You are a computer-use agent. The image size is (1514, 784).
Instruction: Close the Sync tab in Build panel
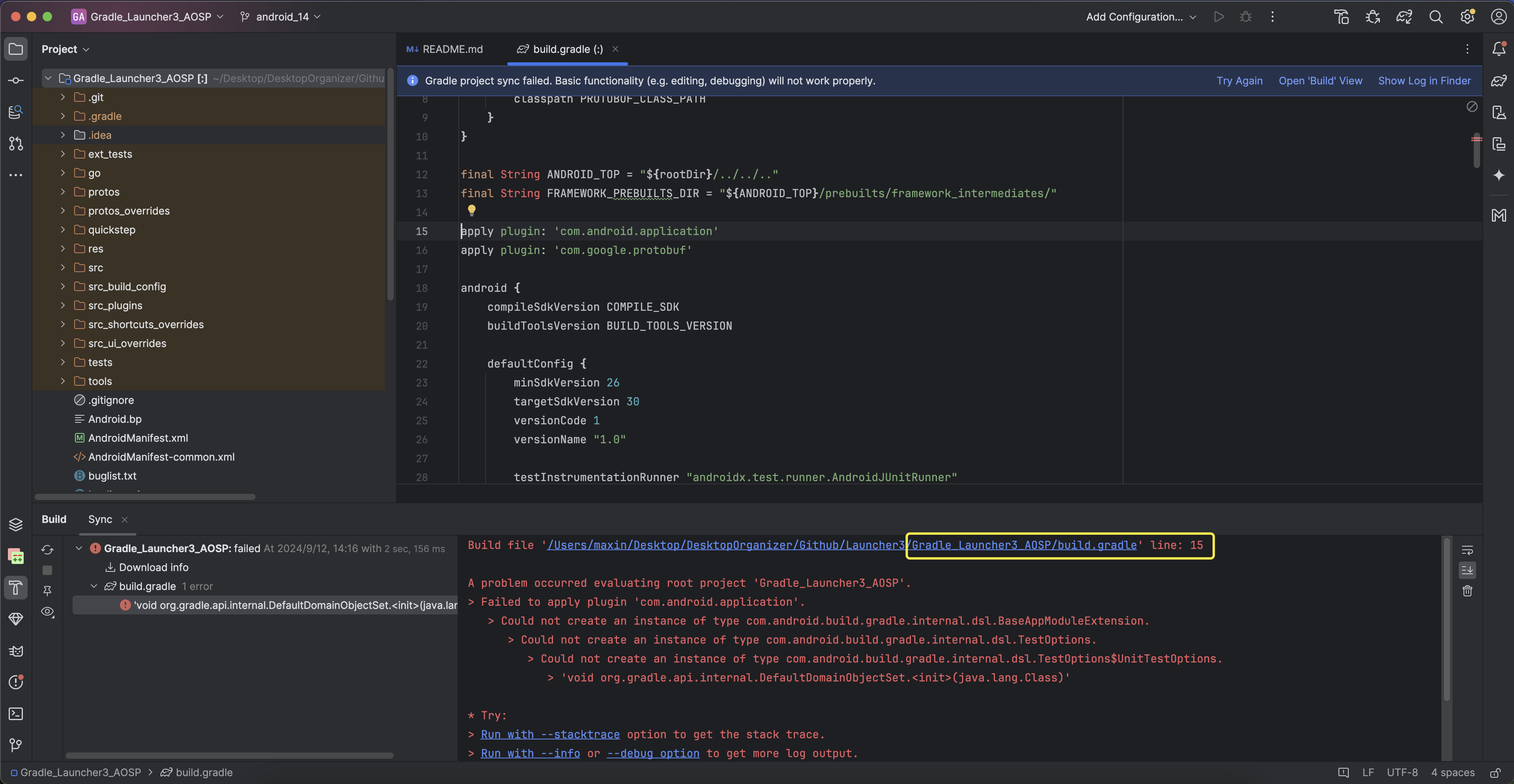124,519
